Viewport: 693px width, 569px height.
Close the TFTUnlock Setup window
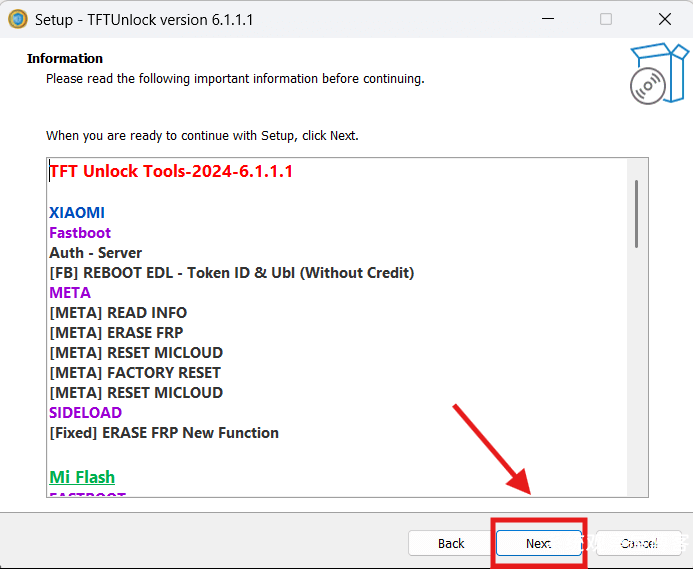pos(664,19)
